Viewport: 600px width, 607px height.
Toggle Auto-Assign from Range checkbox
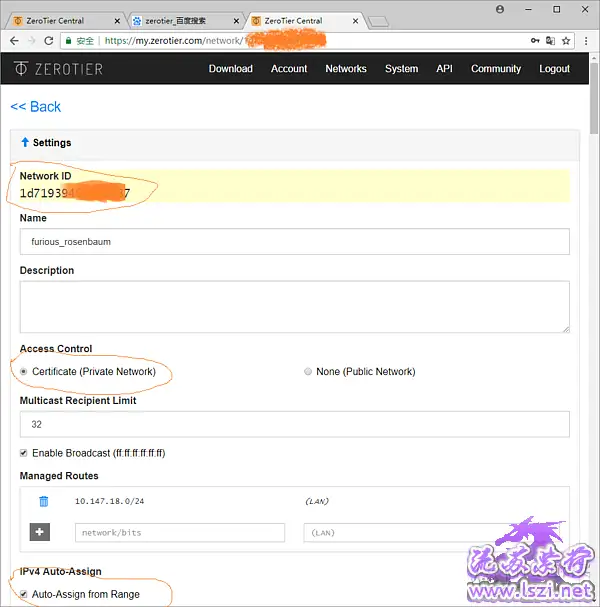(x=24, y=594)
